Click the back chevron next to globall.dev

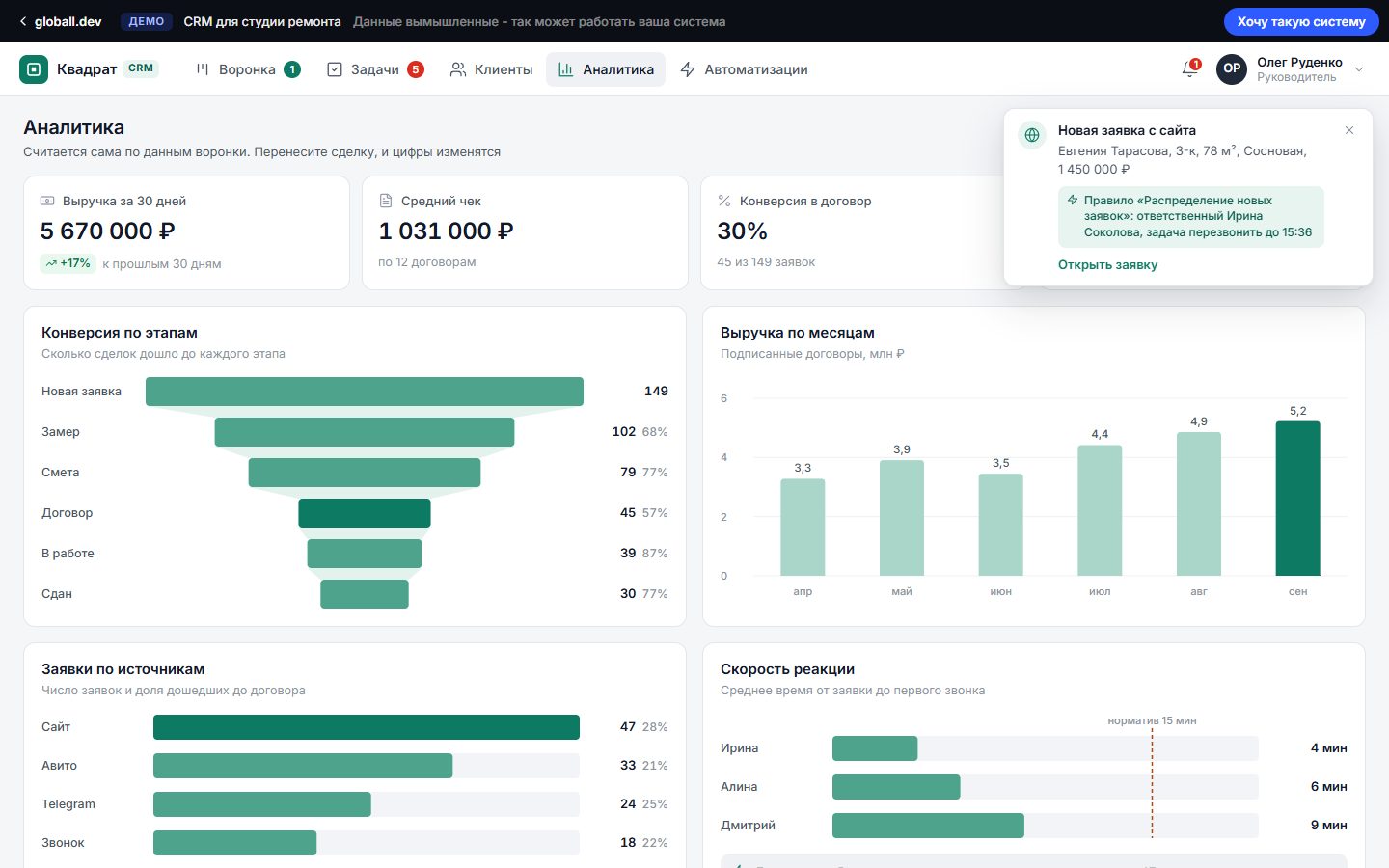click(23, 21)
